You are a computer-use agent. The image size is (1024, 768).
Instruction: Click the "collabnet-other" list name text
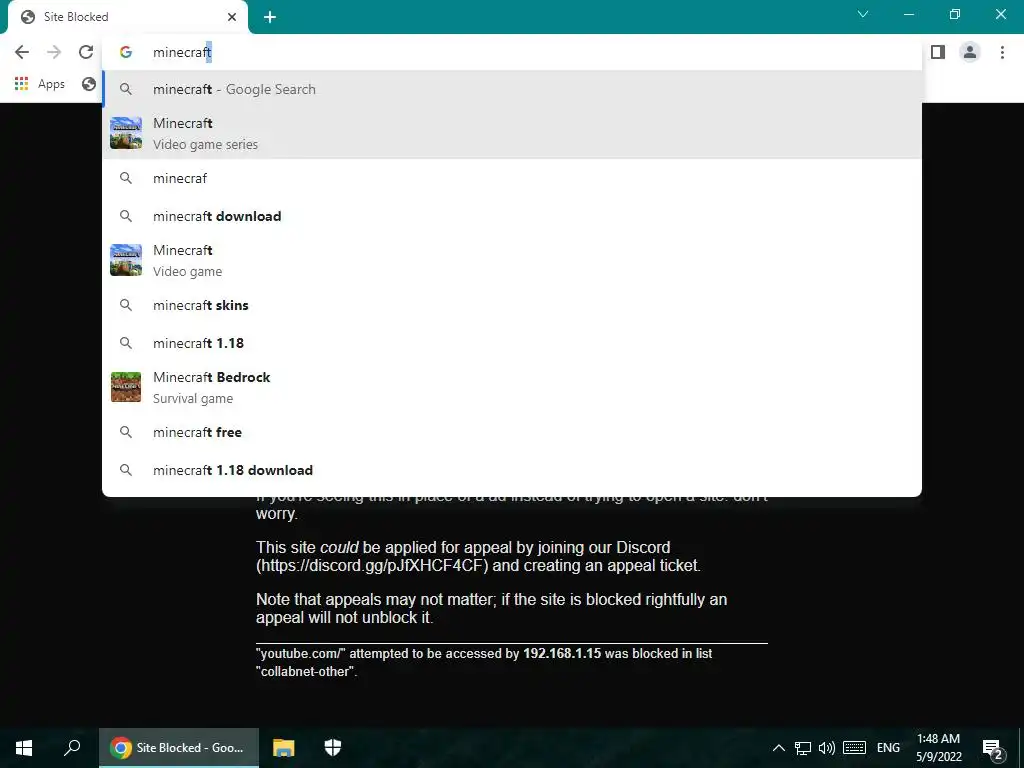pos(306,671)
